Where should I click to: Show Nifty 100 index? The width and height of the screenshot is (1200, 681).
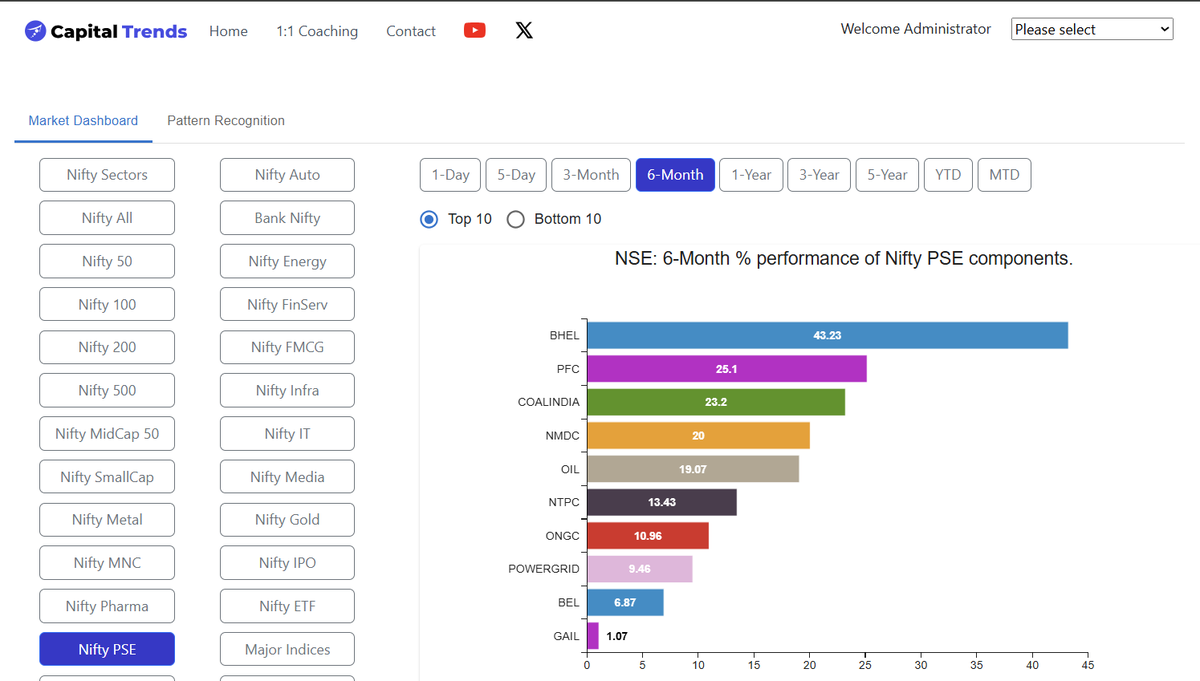coord(107,304)
